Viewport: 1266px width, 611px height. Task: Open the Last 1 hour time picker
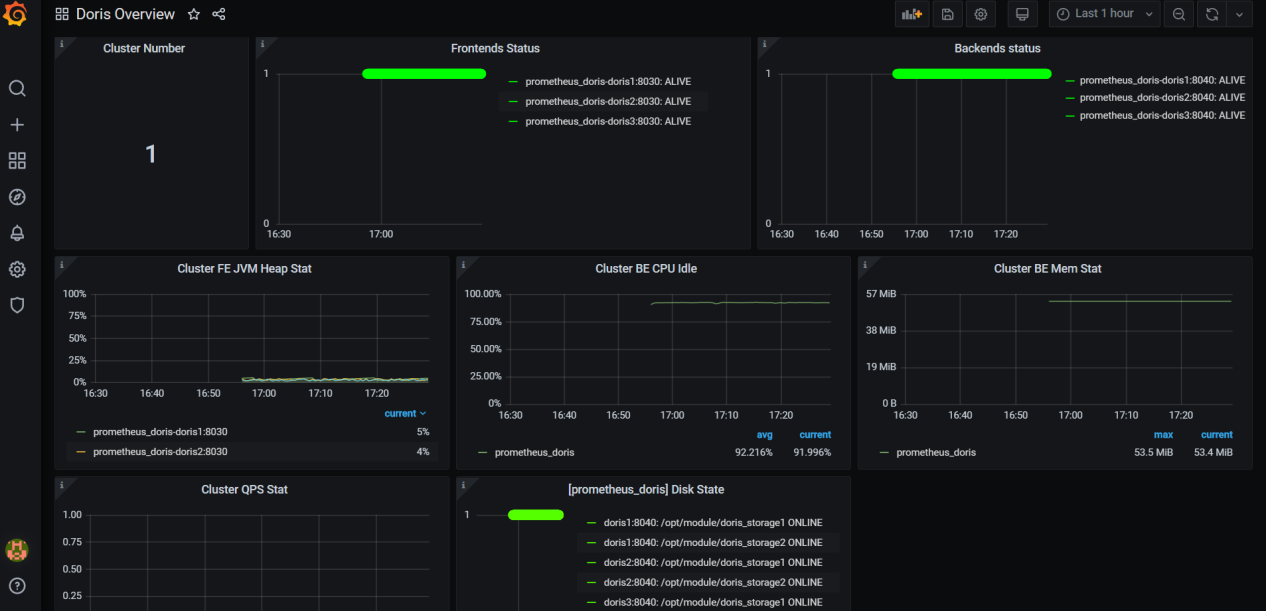[1105, 14]
